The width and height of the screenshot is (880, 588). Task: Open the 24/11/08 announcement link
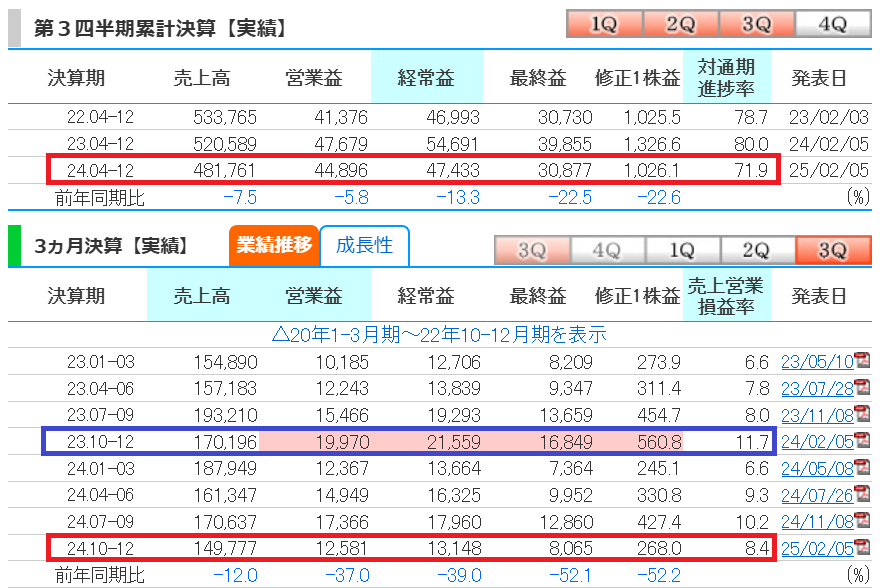817,522
